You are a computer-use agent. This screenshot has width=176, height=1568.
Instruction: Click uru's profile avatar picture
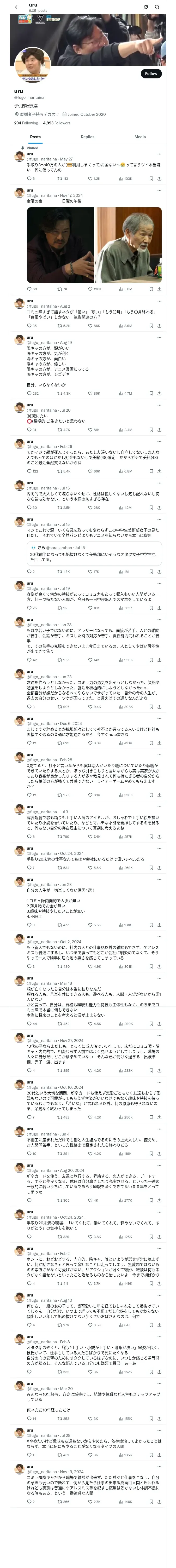32,65
